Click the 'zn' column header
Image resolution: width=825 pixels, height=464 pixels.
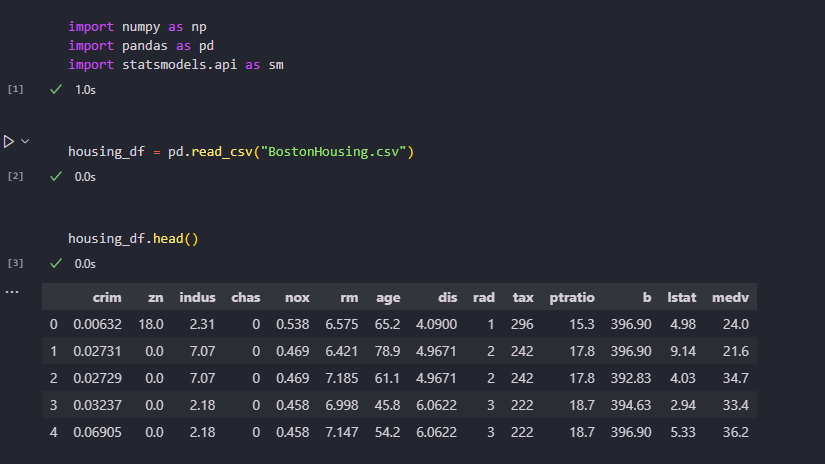tap(155, 298)
